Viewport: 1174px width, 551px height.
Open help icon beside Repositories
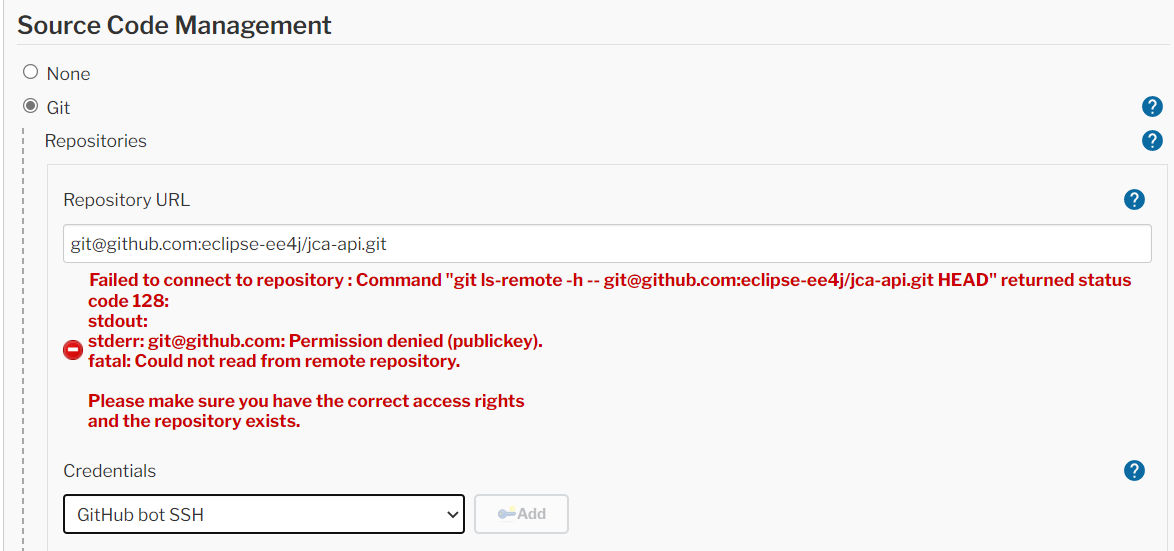(1152, 140)
